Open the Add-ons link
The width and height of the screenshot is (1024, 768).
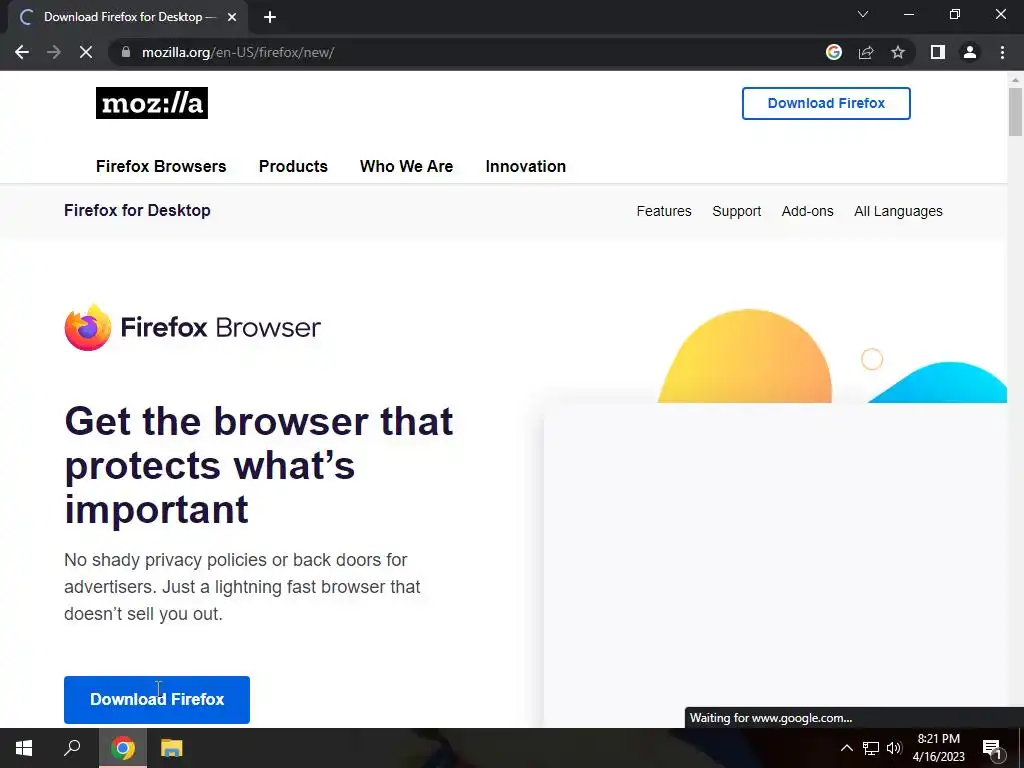click(x=807, y=211)
